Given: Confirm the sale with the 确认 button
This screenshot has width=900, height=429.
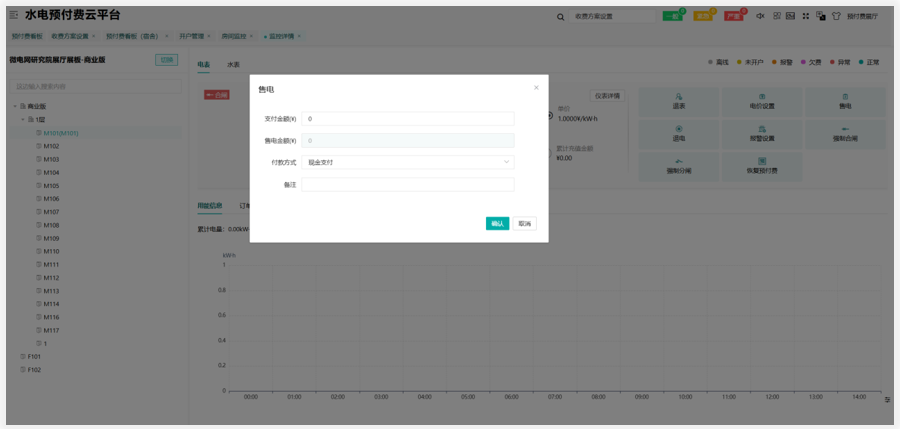Looking at the screenshot, I should tap(497, 224).
